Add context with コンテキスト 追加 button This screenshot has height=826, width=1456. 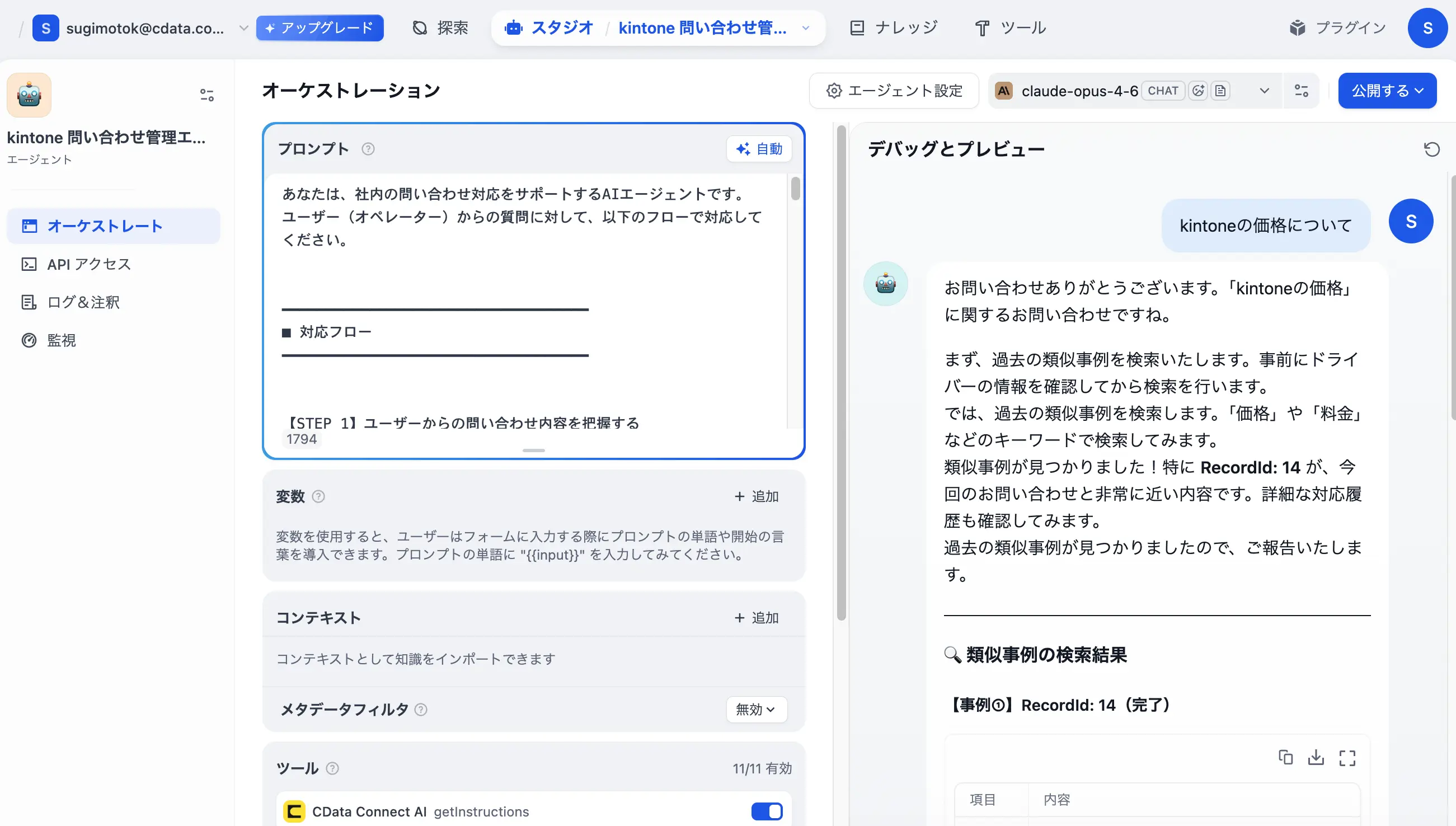pos(757,618)
